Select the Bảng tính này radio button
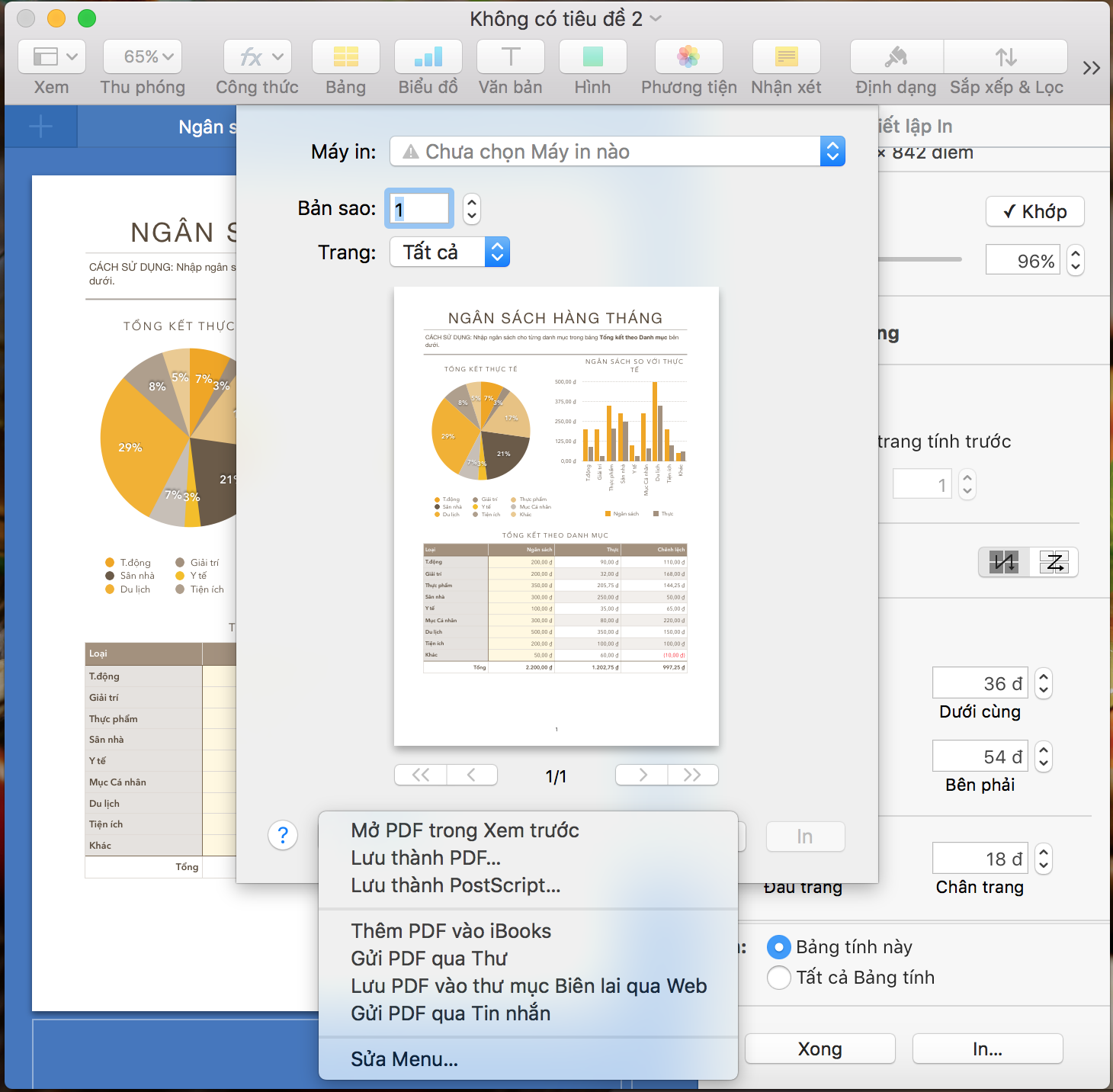1113x1092 pixels. click(779, 947)
